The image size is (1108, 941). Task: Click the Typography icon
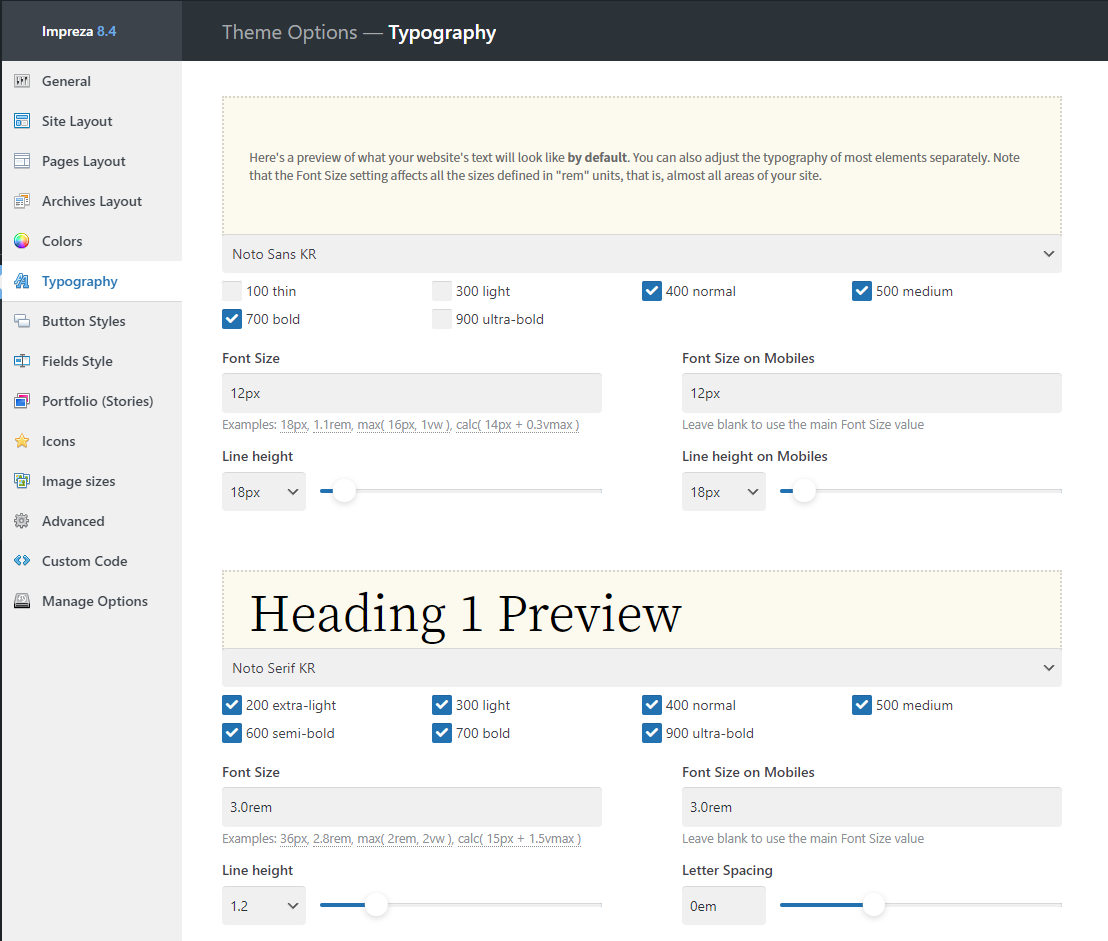pyautogui.click(x=22, y=281)
